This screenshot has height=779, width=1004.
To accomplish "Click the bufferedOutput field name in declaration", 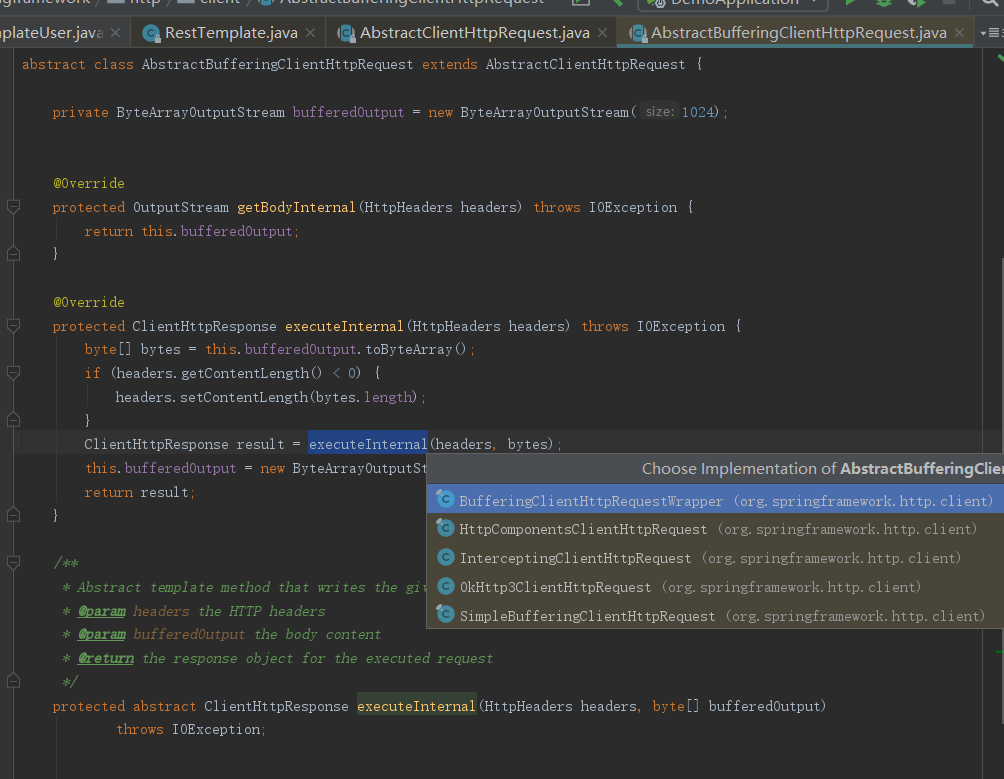I will point(348,113).
